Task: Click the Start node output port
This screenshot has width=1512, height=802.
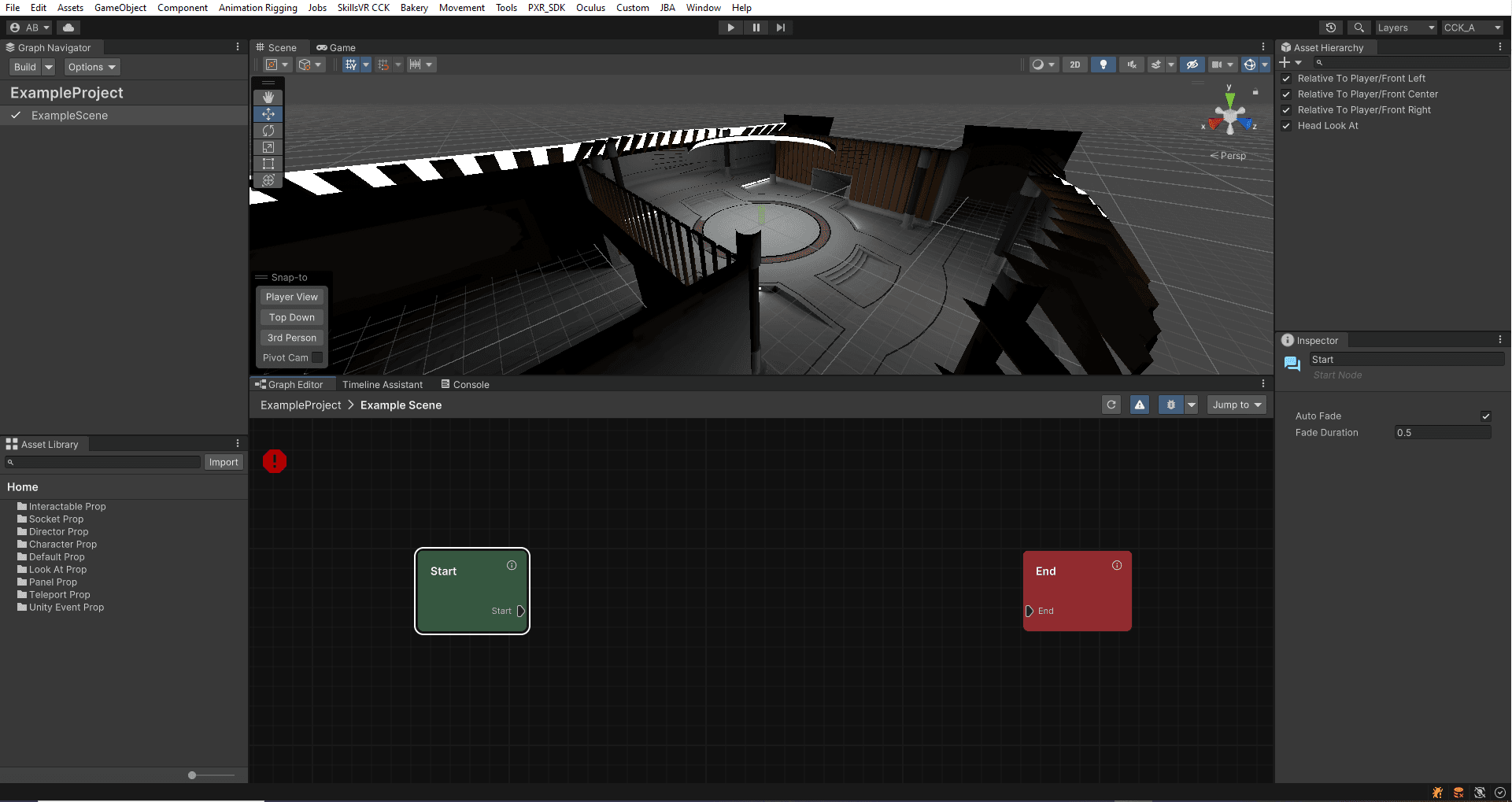Action: (x=520, y=611)
